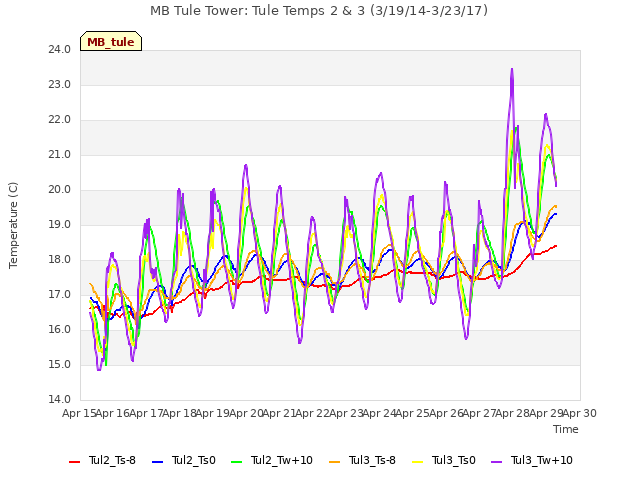Select the chart title text
640x480 pixels.
click(x=319, y=11)
